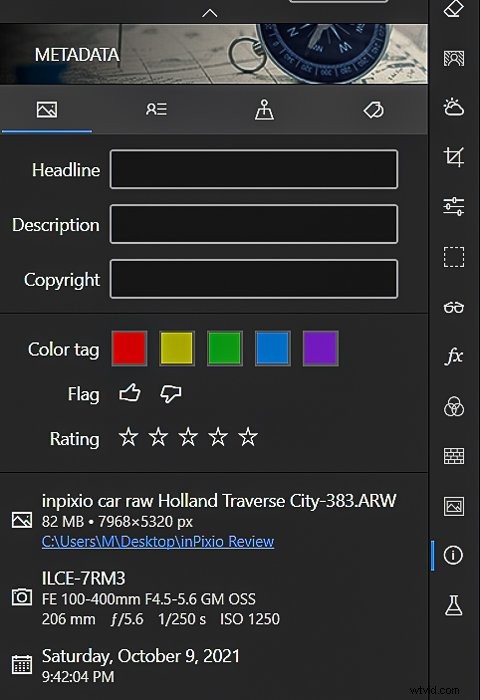Click the image file icon beside filename
This screenshot has height=700, width=480.
click(x=22, y=520)
